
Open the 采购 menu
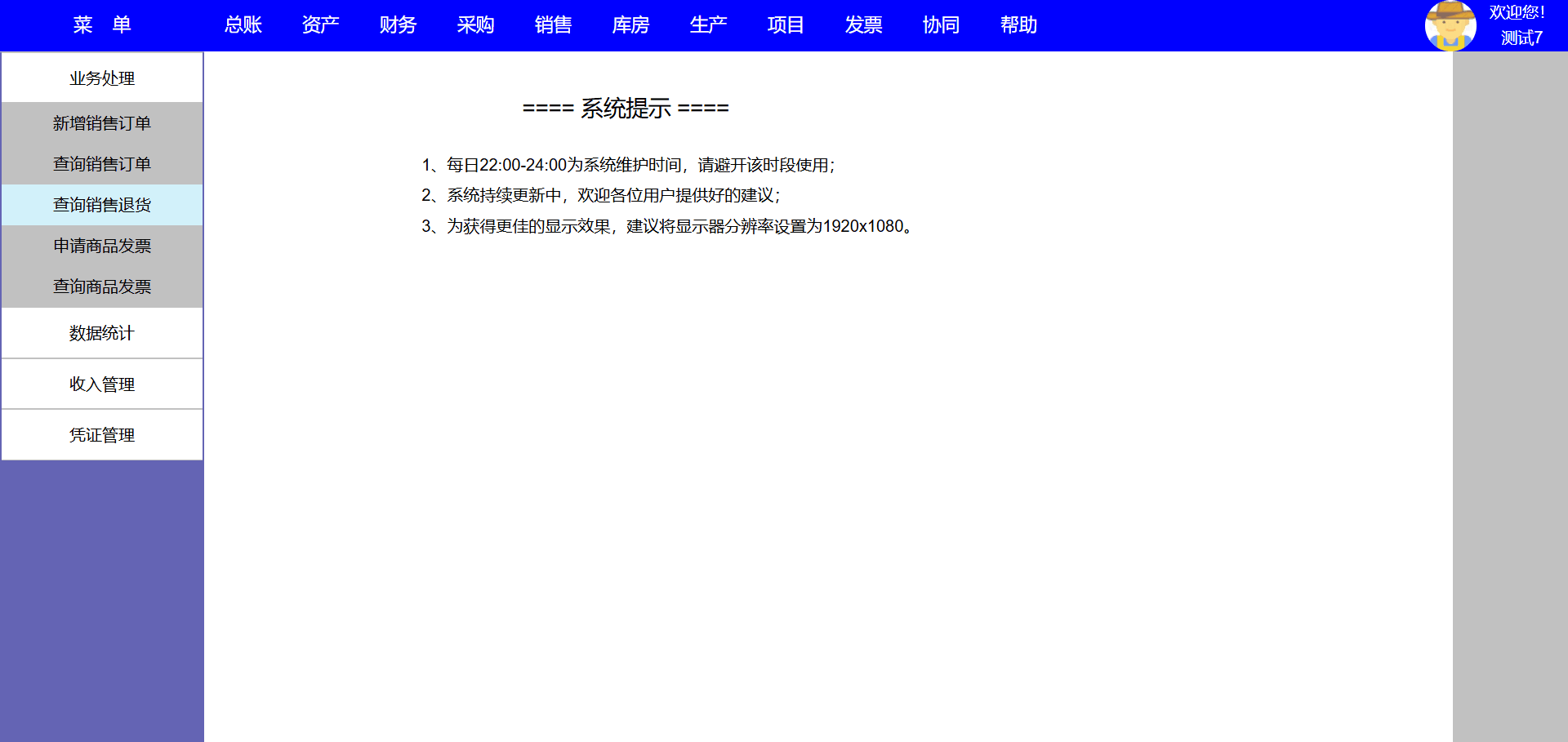click(x=475, y=25)
